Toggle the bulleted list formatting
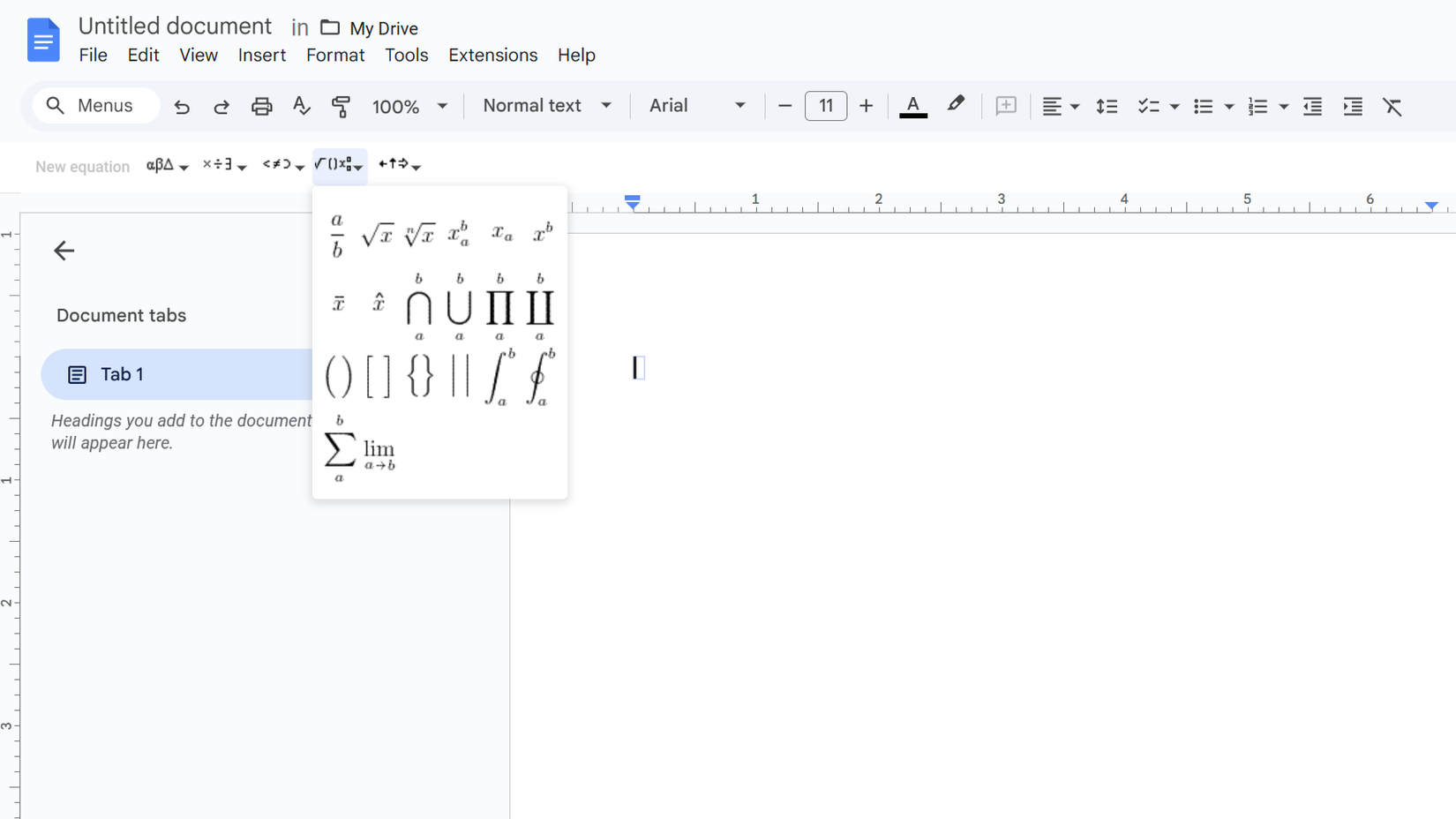1456x819 pixels. point(1203,107)
